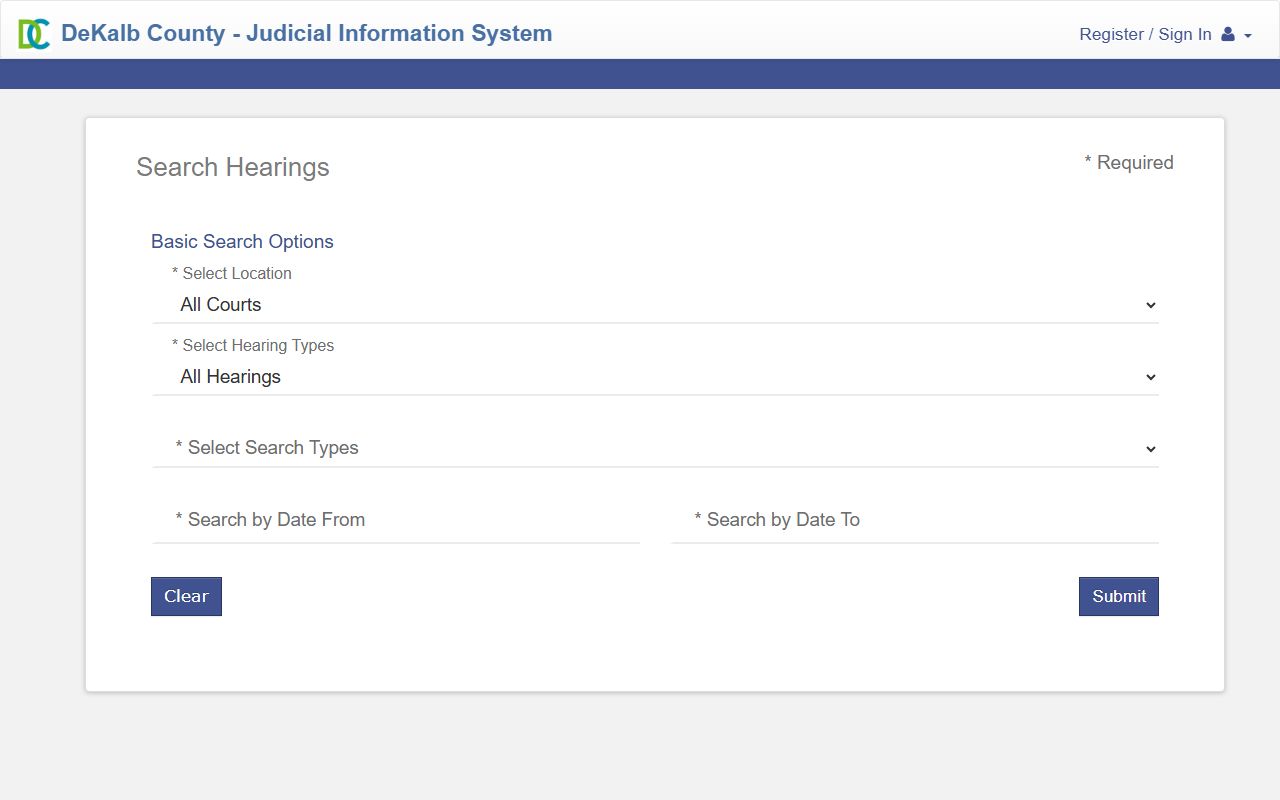This screenshot has height=800, width=1280.
Task: Click the * Required note
Action: pyautogui.click(x=1129, y=162)
